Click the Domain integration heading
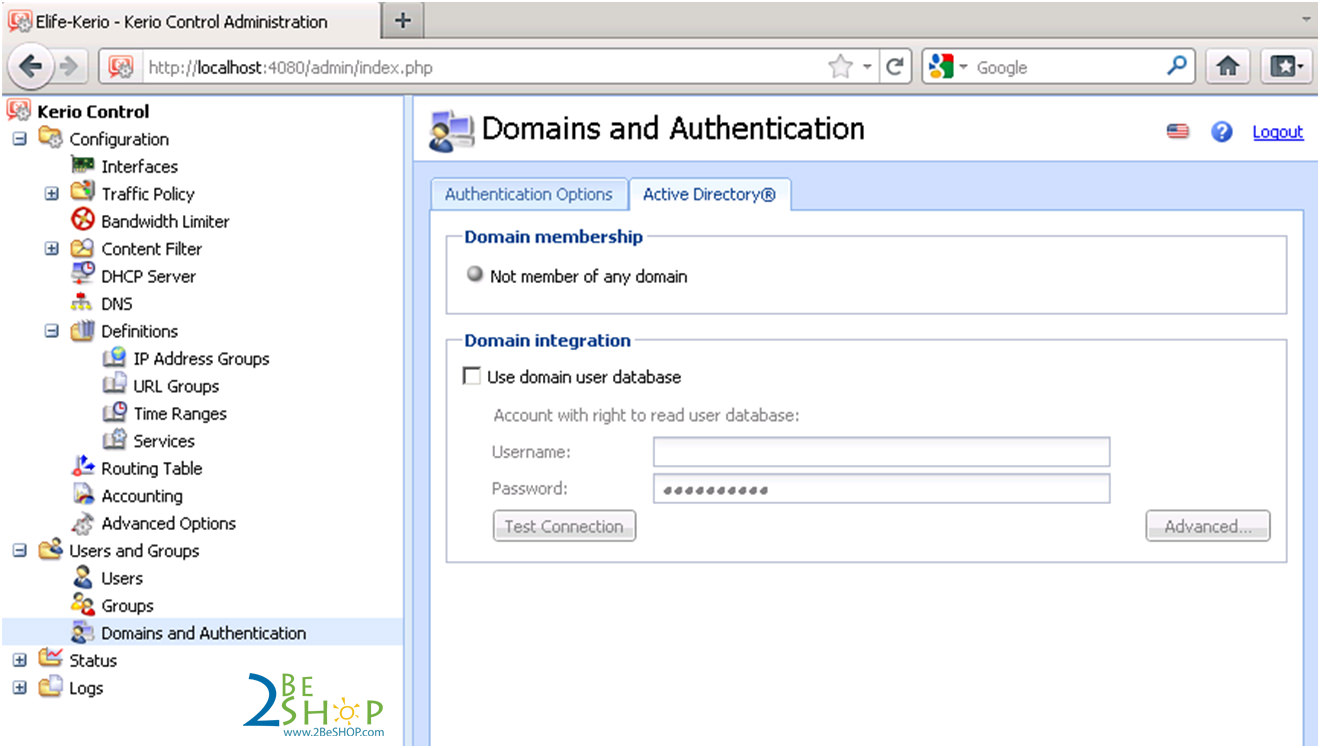 tap(547, 341)
